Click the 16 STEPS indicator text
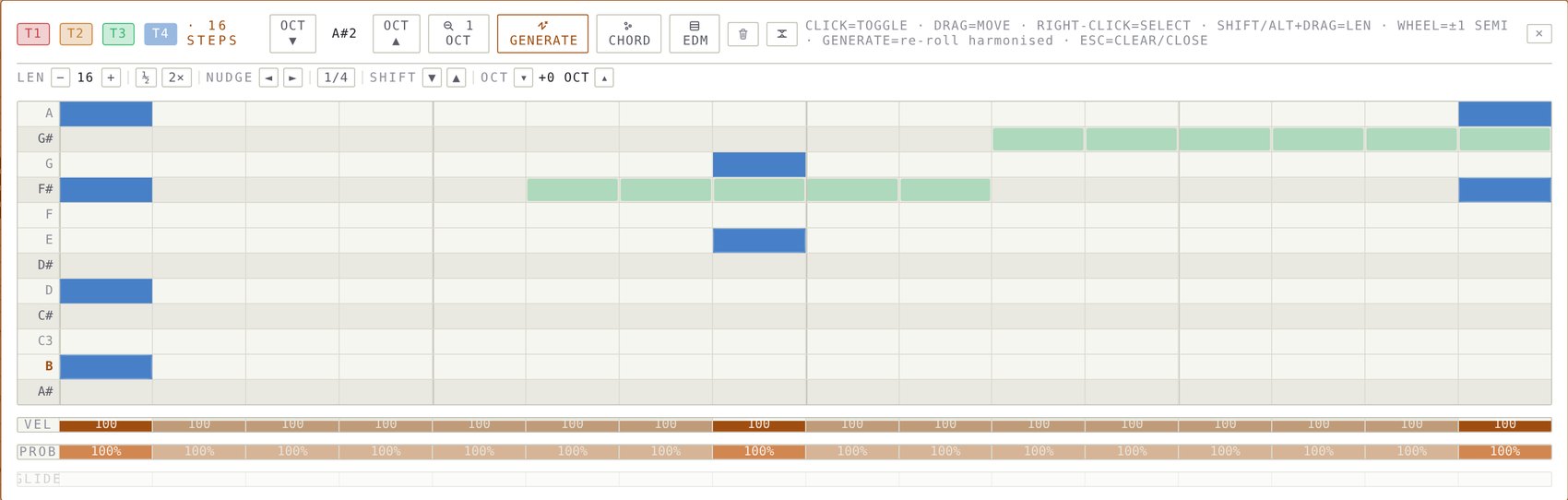 [x=212, y=33]
